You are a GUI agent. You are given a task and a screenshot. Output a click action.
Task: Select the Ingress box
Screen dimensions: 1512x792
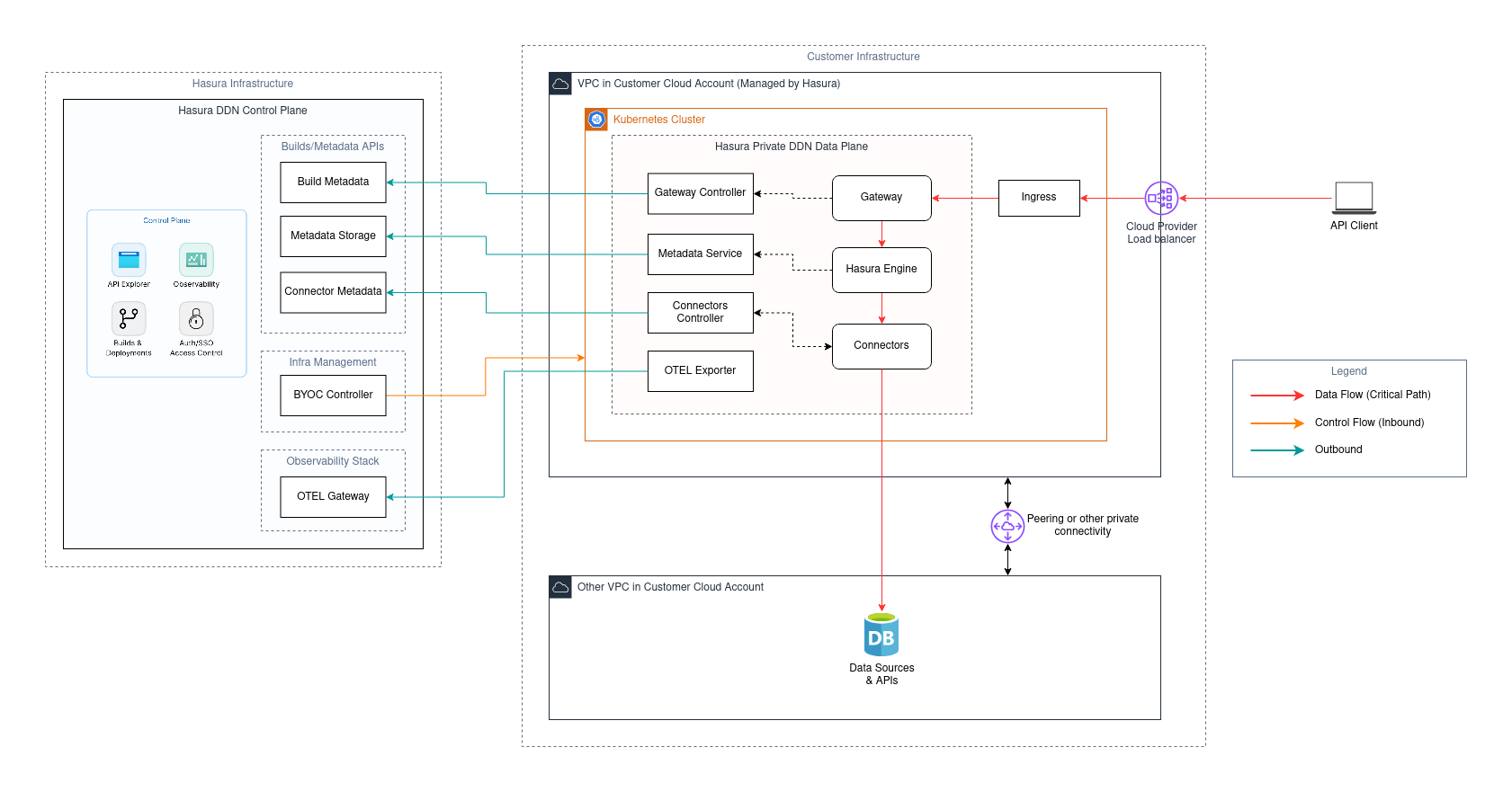pos(1039,198)
